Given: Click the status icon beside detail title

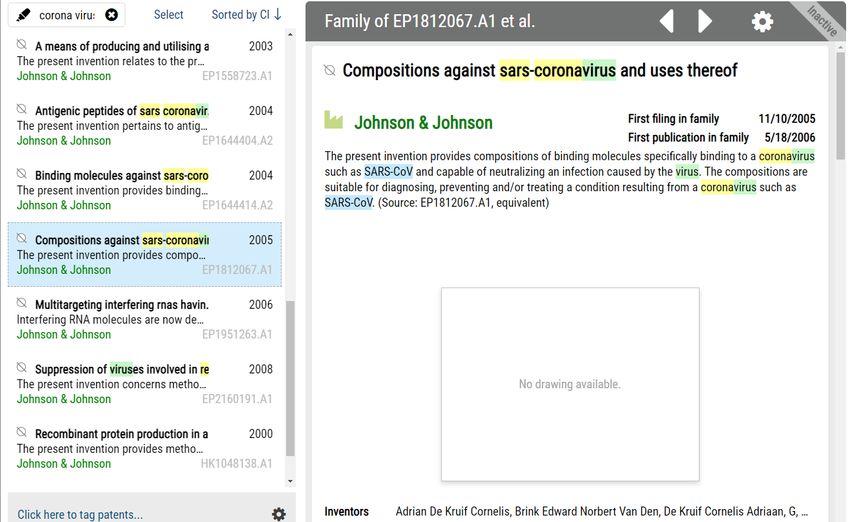Looking at the screenshot, I should (329, 70).
